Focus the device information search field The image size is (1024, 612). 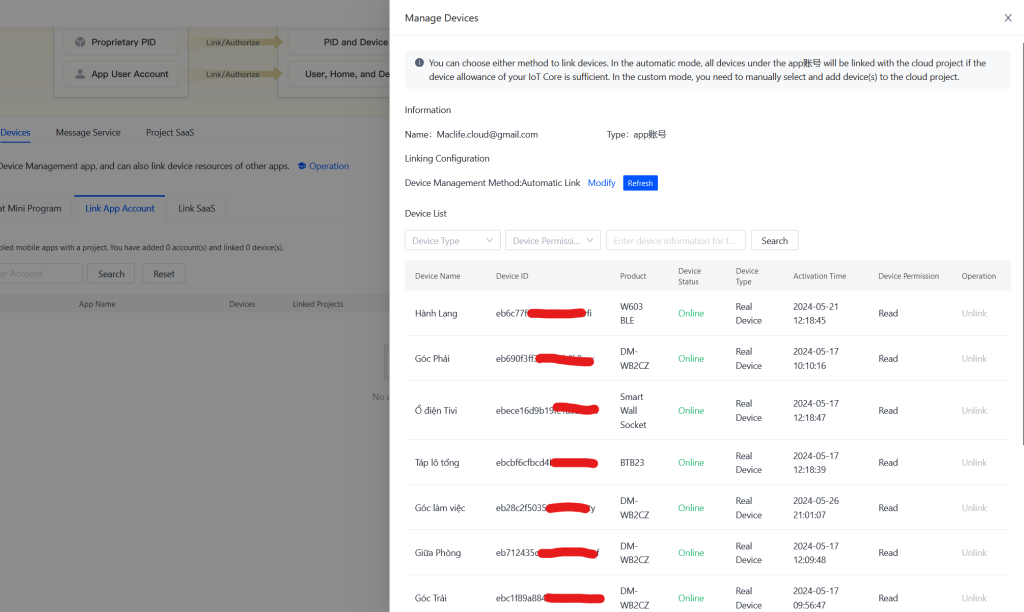(675, 240)
